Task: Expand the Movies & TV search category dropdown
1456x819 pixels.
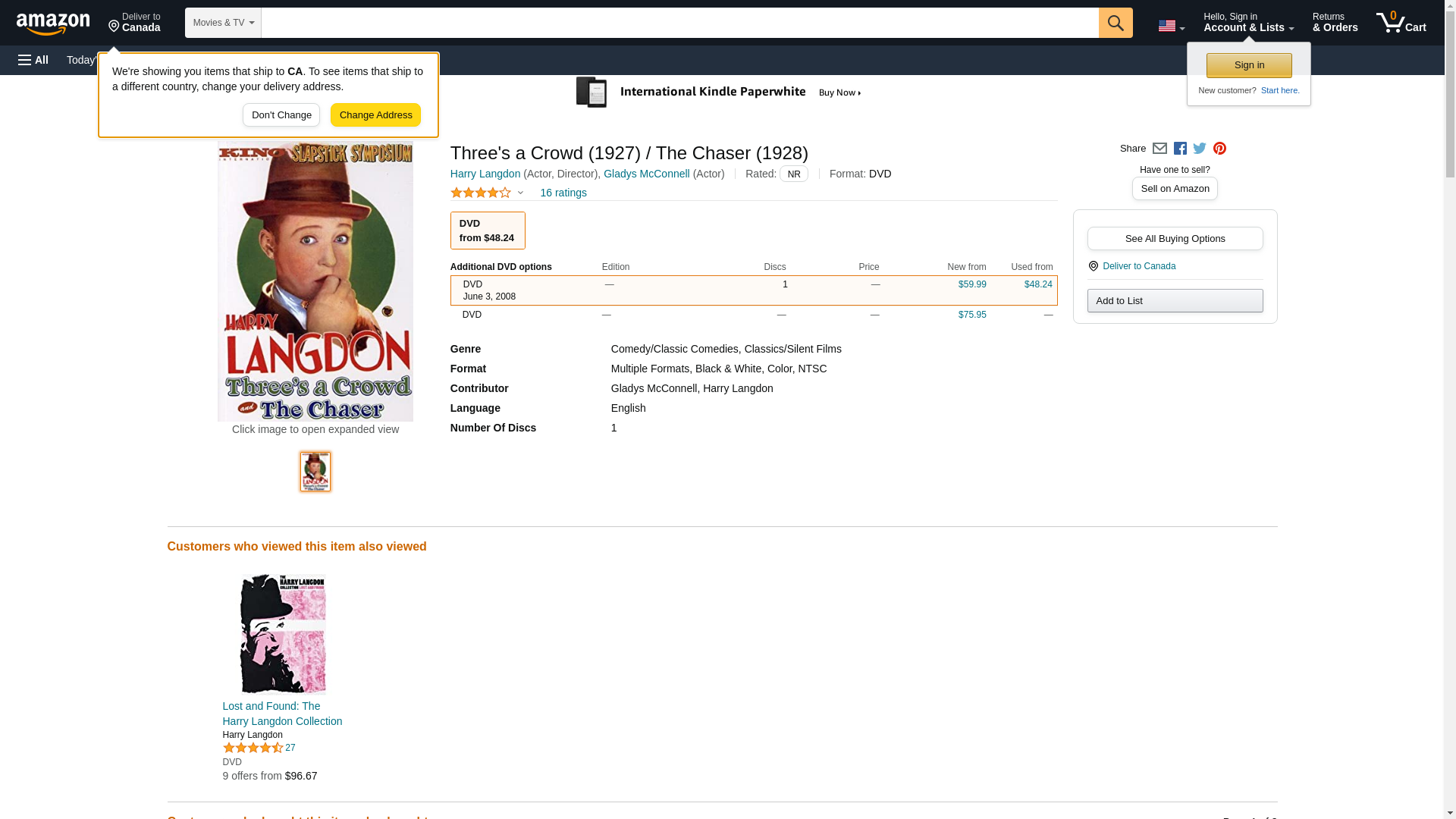Action: point(223,23)
